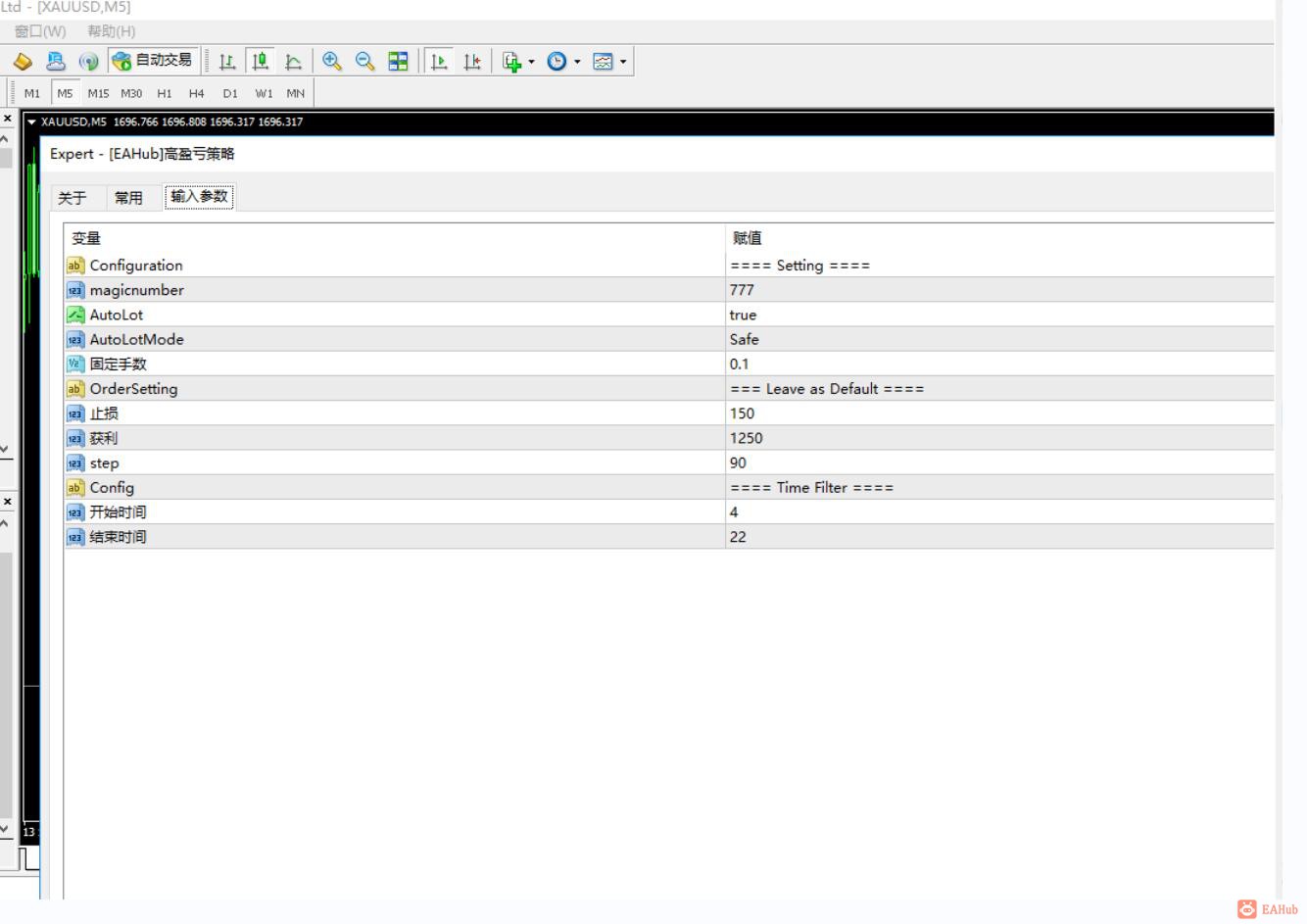Screen dimensions: 1307x924
Task: Select the 固定手数 variable name
Action: (118, 364)
